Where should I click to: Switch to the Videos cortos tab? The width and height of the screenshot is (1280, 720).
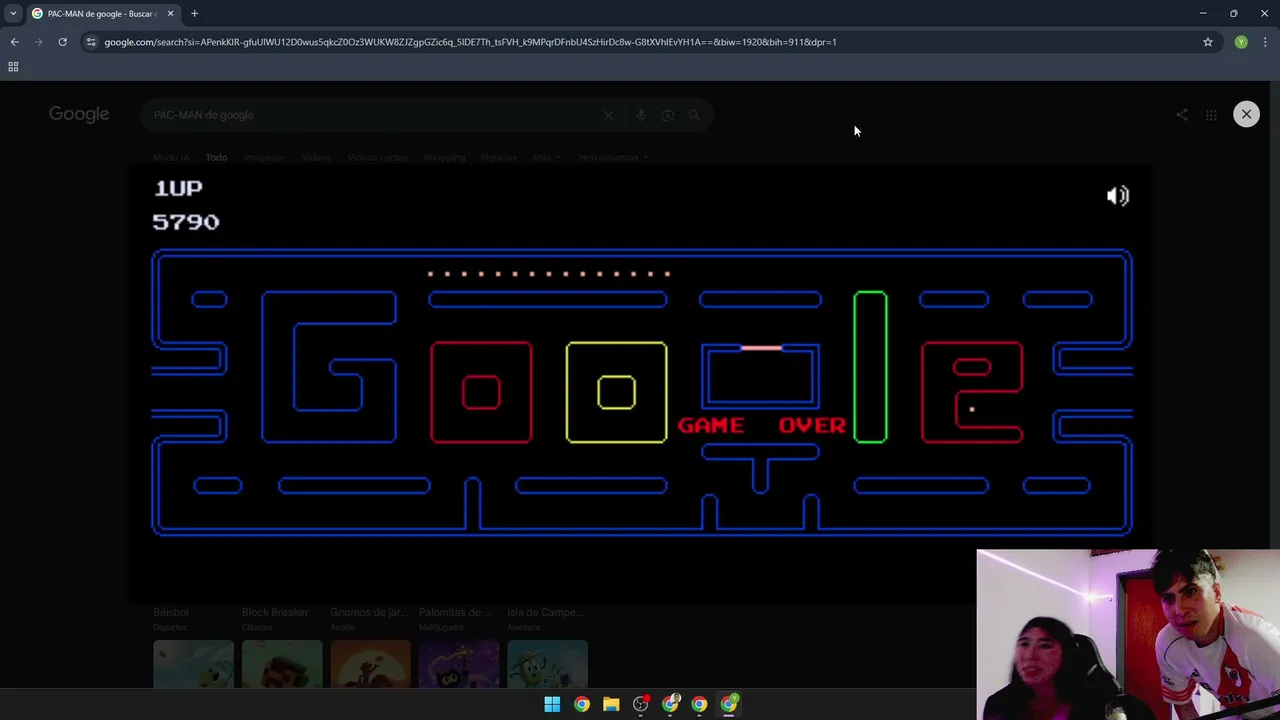tap(377, 157)
